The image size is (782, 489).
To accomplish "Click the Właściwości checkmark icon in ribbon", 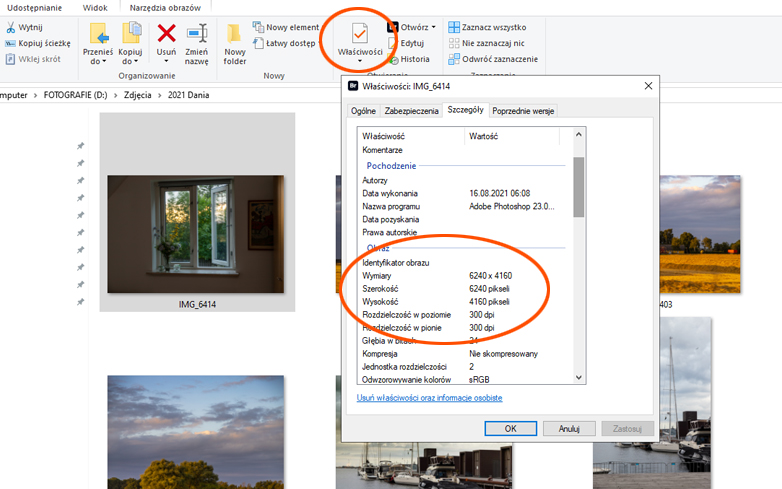I will coord(359,32).
